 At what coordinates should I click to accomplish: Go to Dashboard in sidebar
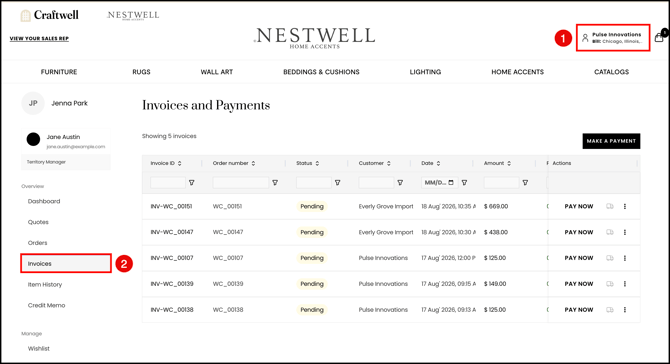44,201
